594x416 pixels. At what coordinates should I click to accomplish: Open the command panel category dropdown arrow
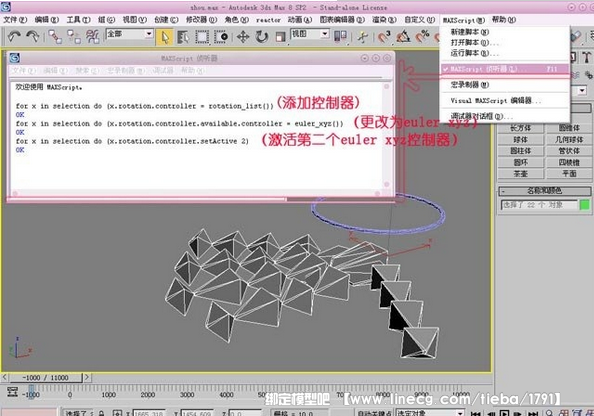tap(582, 91)
